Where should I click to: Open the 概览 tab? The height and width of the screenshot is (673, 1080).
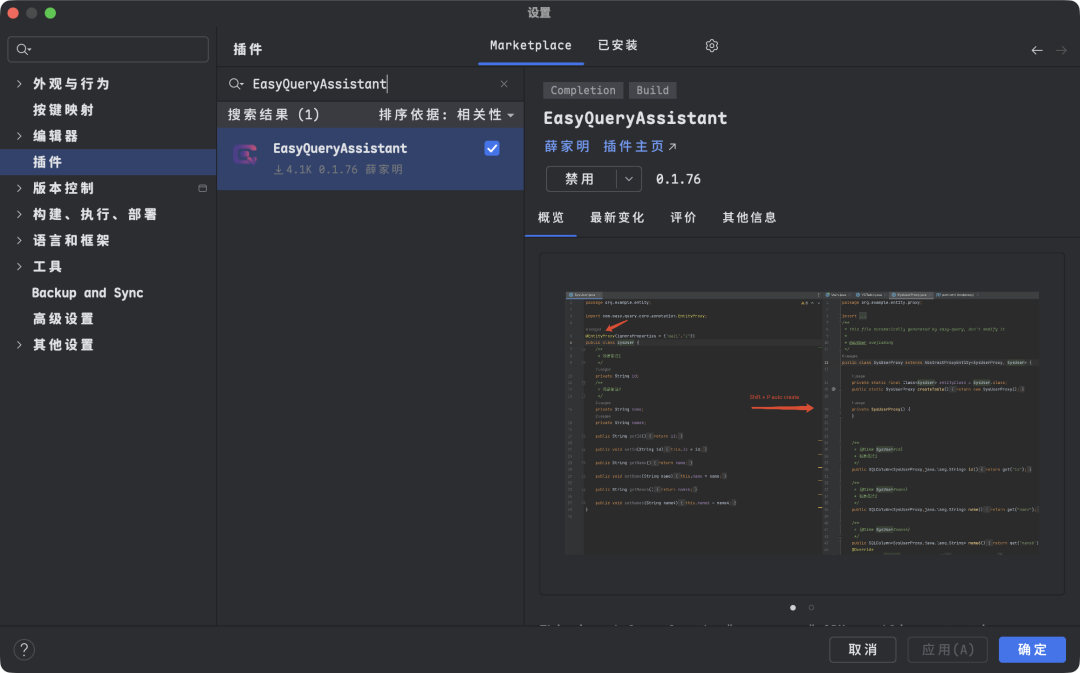tap(551, 218)
